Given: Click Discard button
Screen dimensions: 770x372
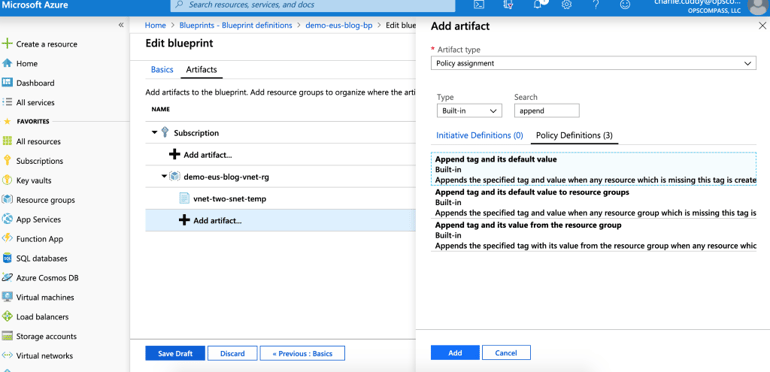Looking at the screenshot, I should tap(232, 353).
